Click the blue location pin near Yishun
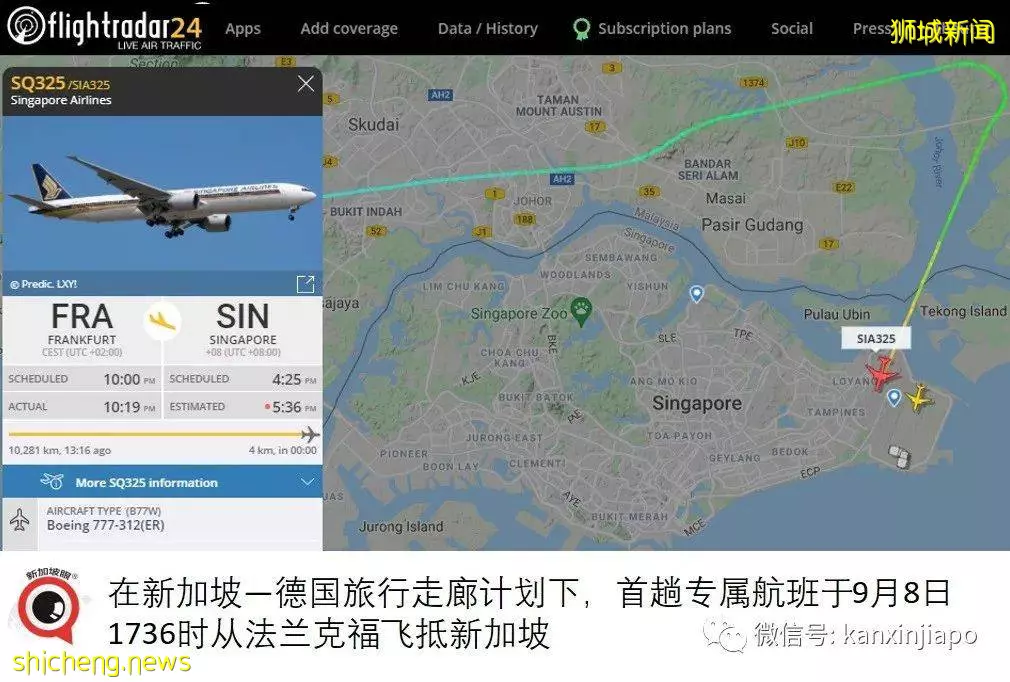 coord(696,294)
